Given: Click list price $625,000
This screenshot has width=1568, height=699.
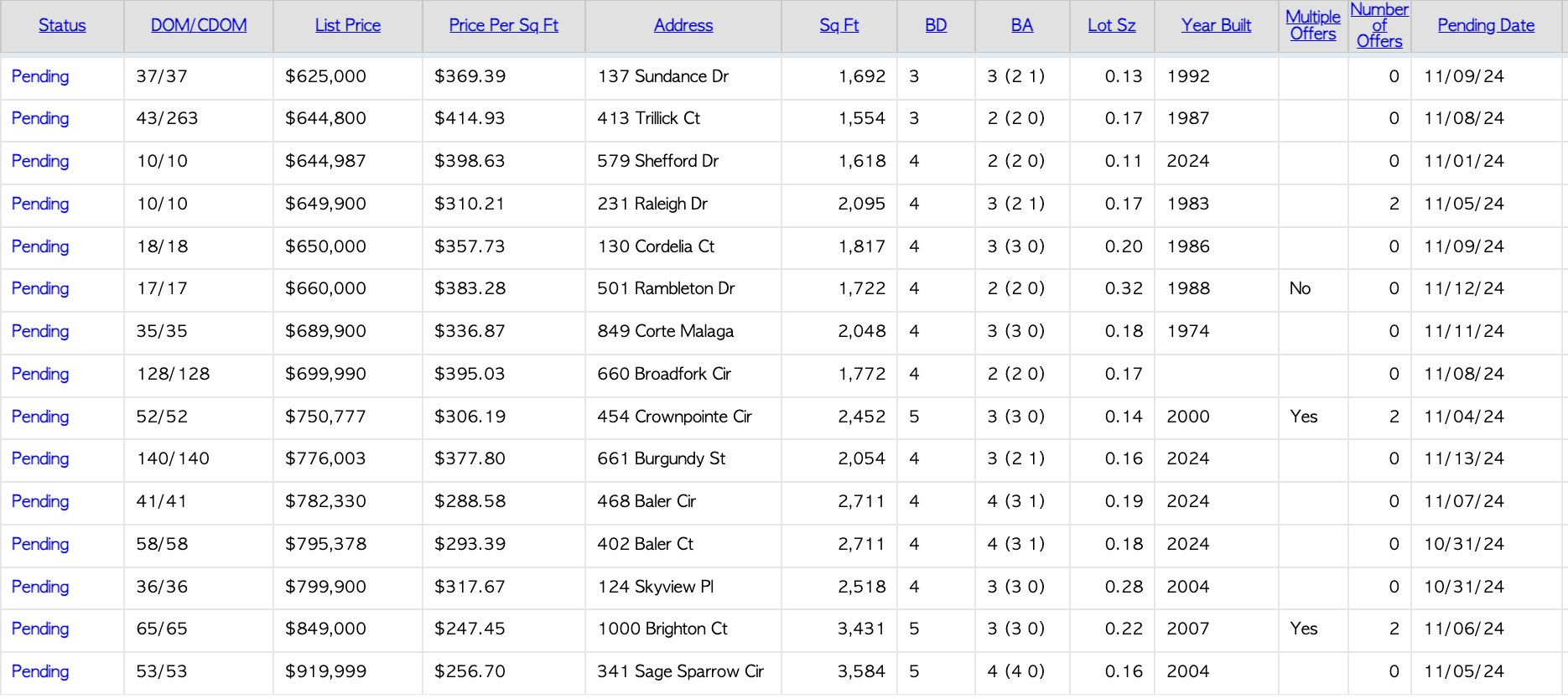Looking at the screenshot, I should coord(326,76).
